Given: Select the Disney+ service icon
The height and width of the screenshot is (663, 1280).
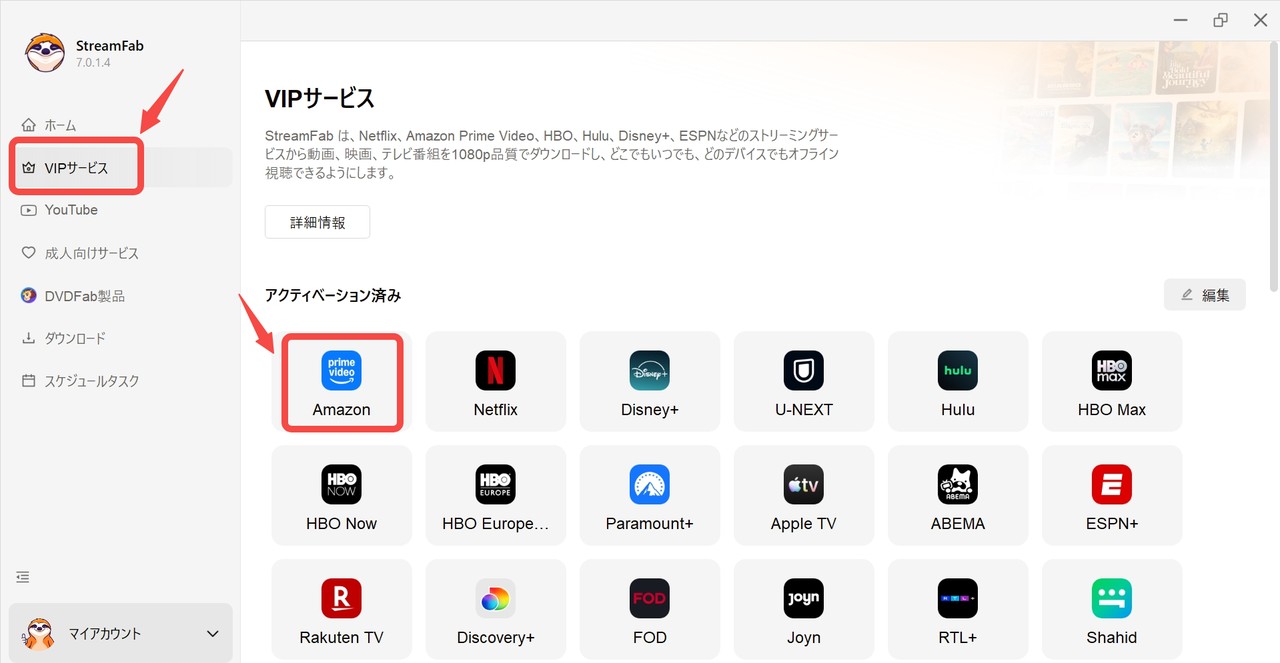Looking at the screenshot, I should tap(649, 381).
